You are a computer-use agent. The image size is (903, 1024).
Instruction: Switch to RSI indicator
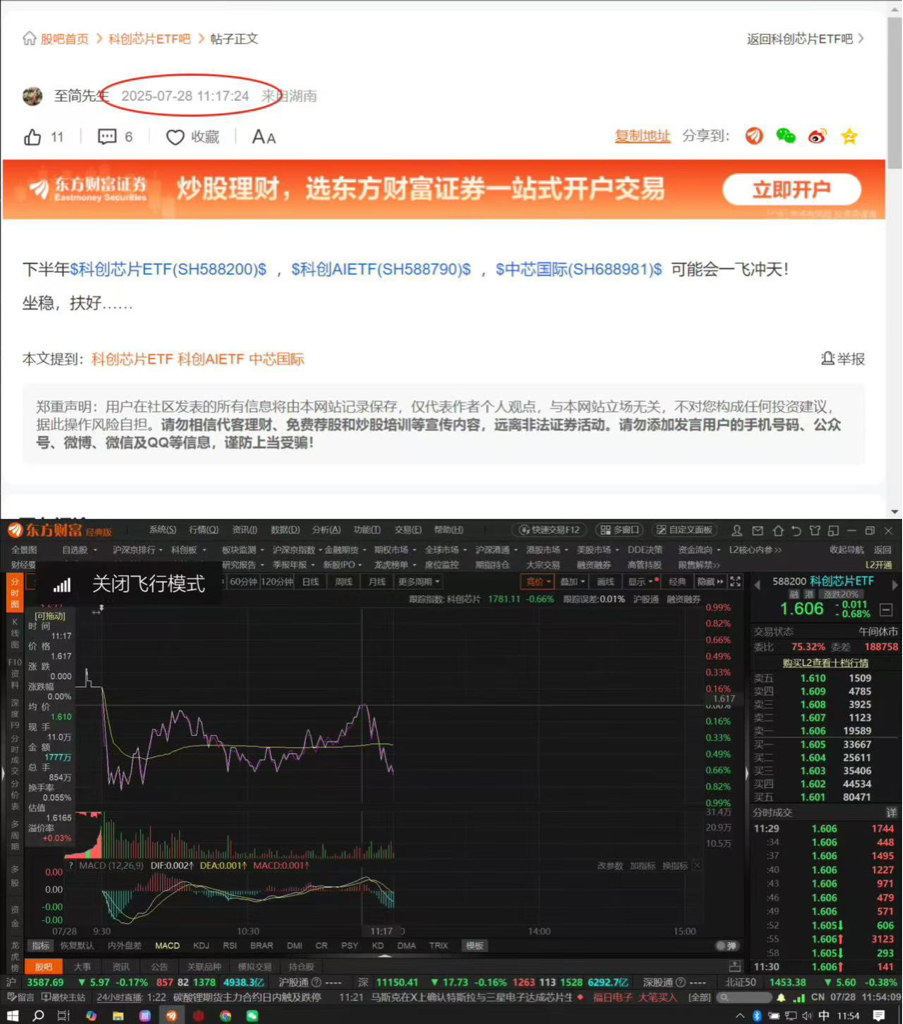pyautogui.click(x=230, y=946)
